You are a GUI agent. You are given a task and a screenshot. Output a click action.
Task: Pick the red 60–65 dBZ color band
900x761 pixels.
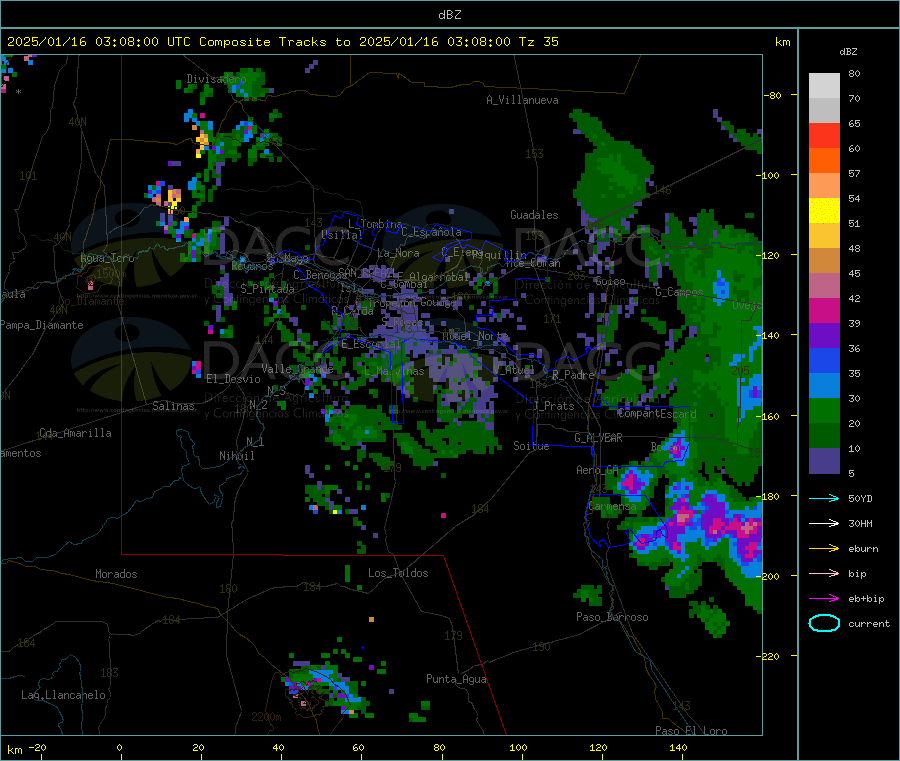click(824, 135)
